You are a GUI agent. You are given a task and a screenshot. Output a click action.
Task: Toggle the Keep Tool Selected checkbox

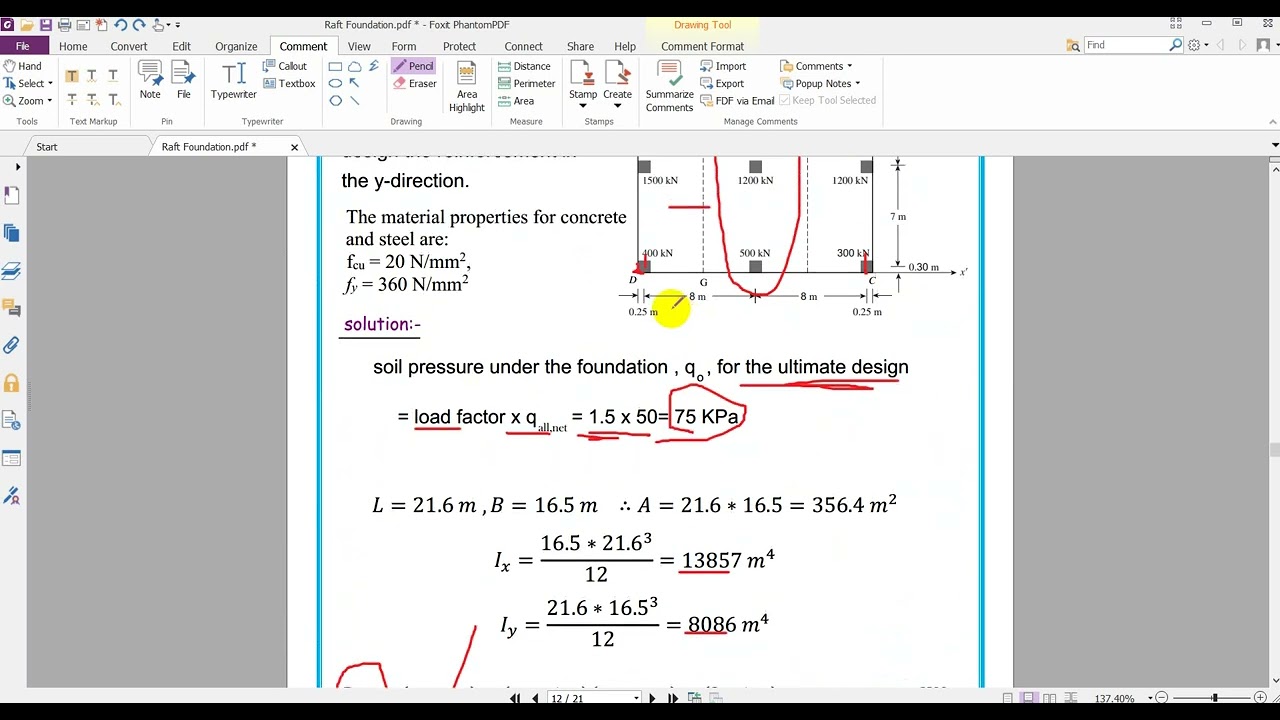tap(828, 101)
